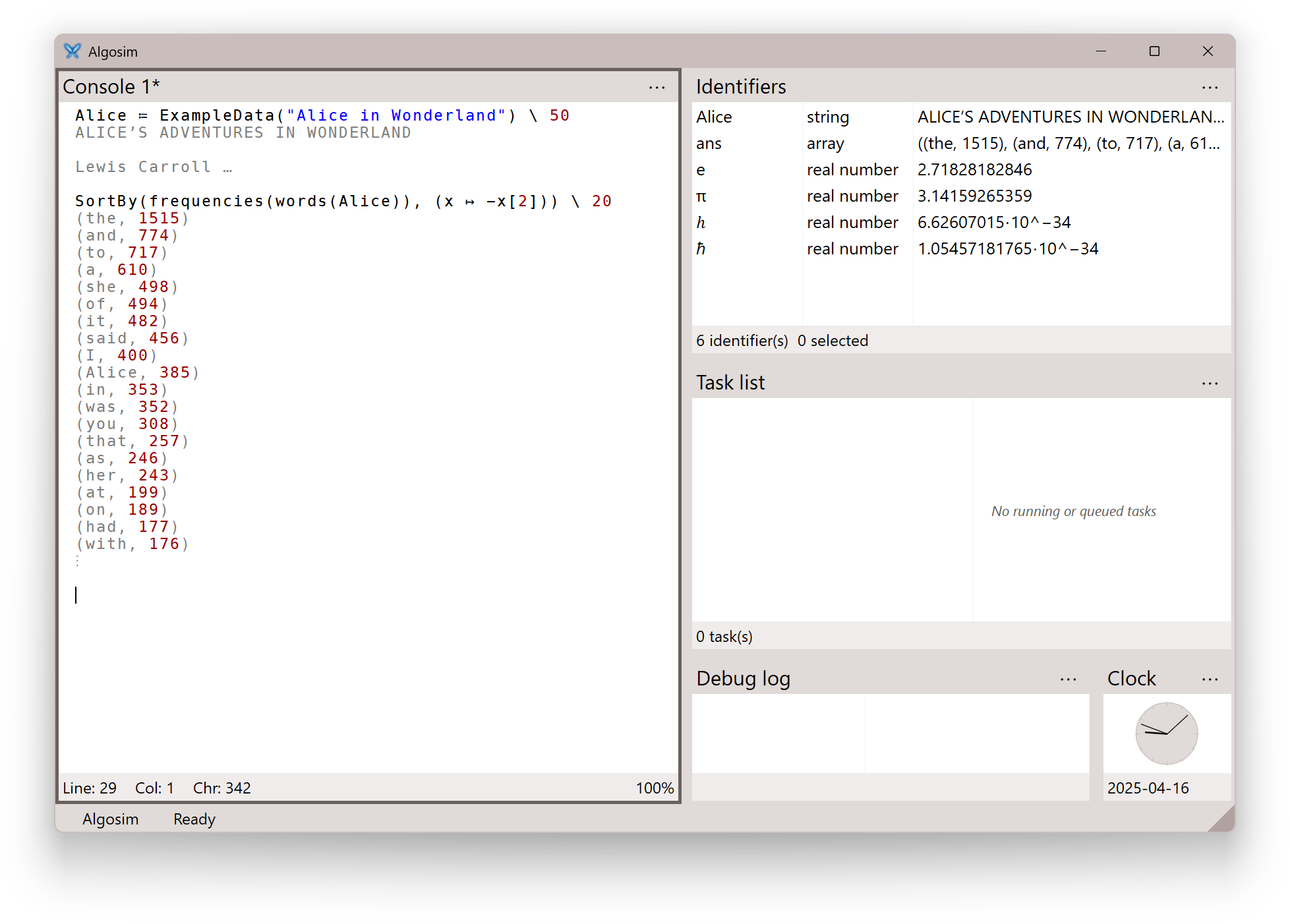The image size is (1290, 924).
Task: Place cursor on the empty console input line
Action: [369, 595]
